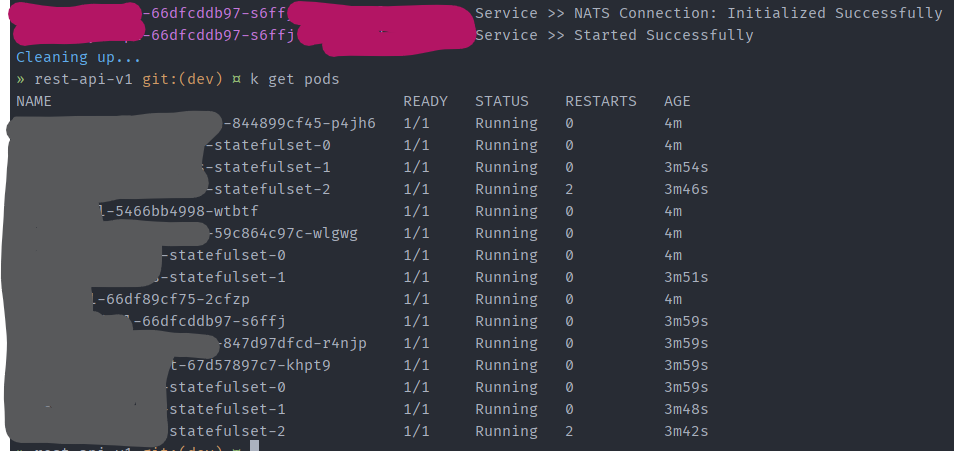Click the READY column header

click(x=425, y=101)
